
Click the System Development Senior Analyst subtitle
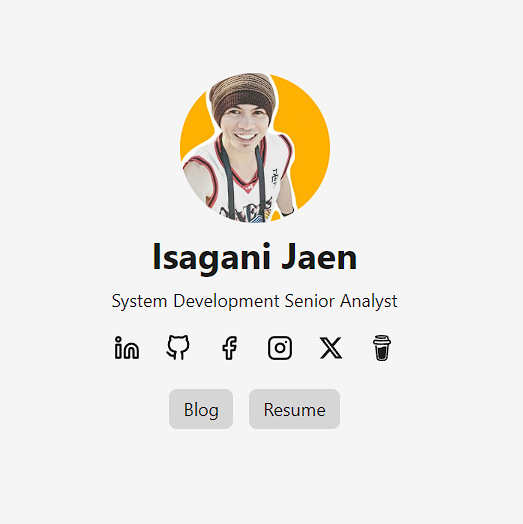(x=255, y=301)
